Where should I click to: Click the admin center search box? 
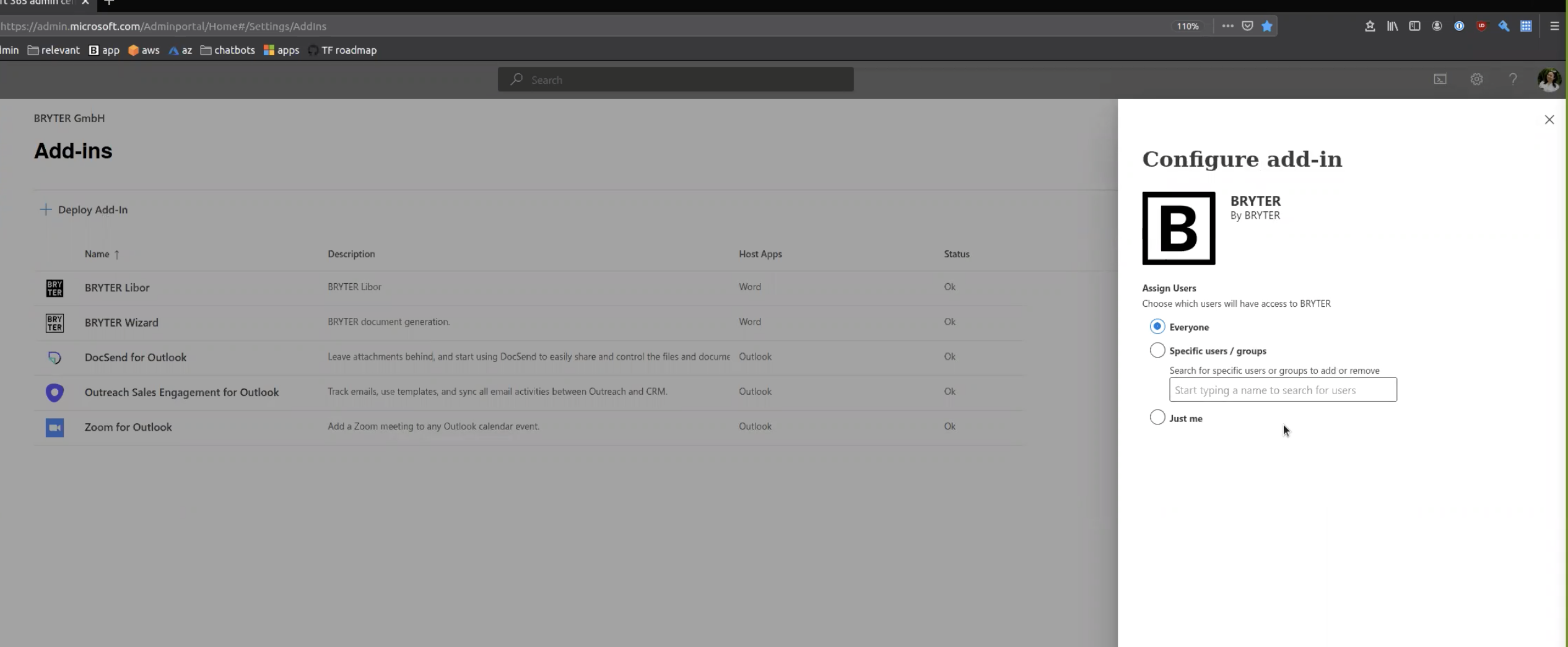pos(675,80)
